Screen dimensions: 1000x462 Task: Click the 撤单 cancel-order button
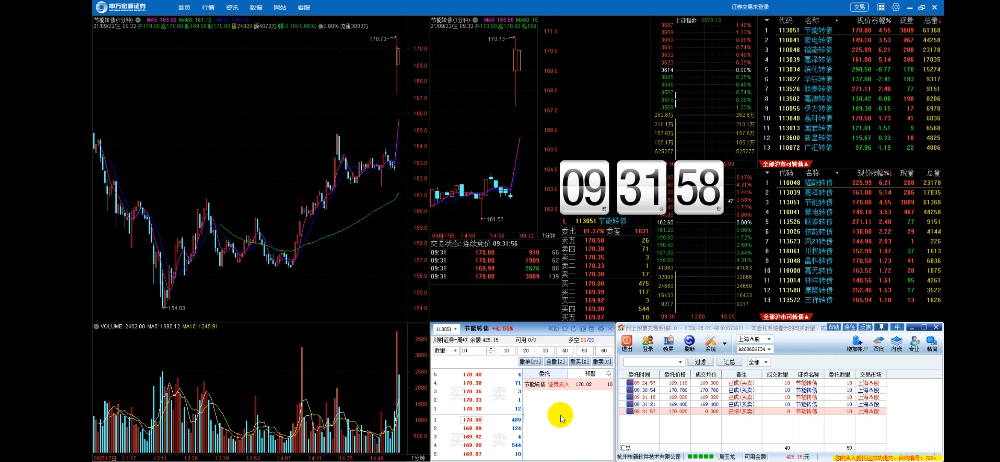[x=531, y=361]
